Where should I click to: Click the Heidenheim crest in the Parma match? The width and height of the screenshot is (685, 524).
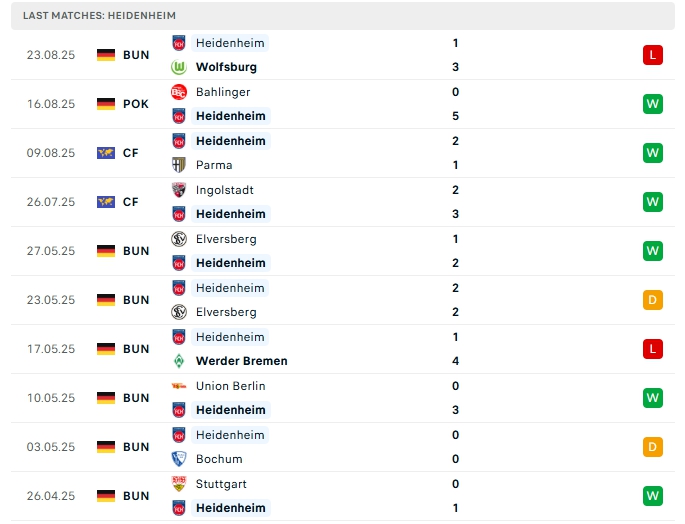[180, 141]
